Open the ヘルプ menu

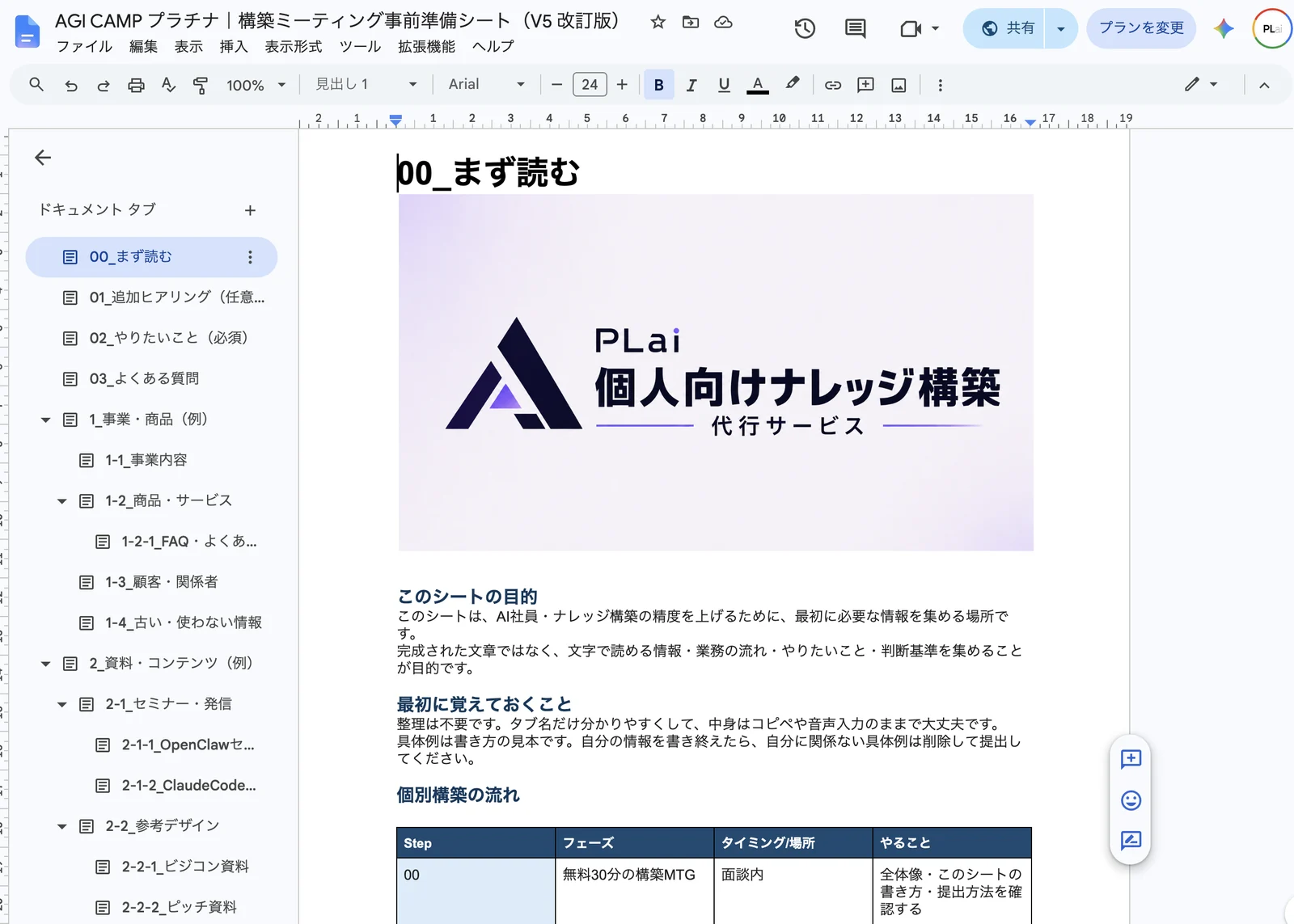click(493, 47)
